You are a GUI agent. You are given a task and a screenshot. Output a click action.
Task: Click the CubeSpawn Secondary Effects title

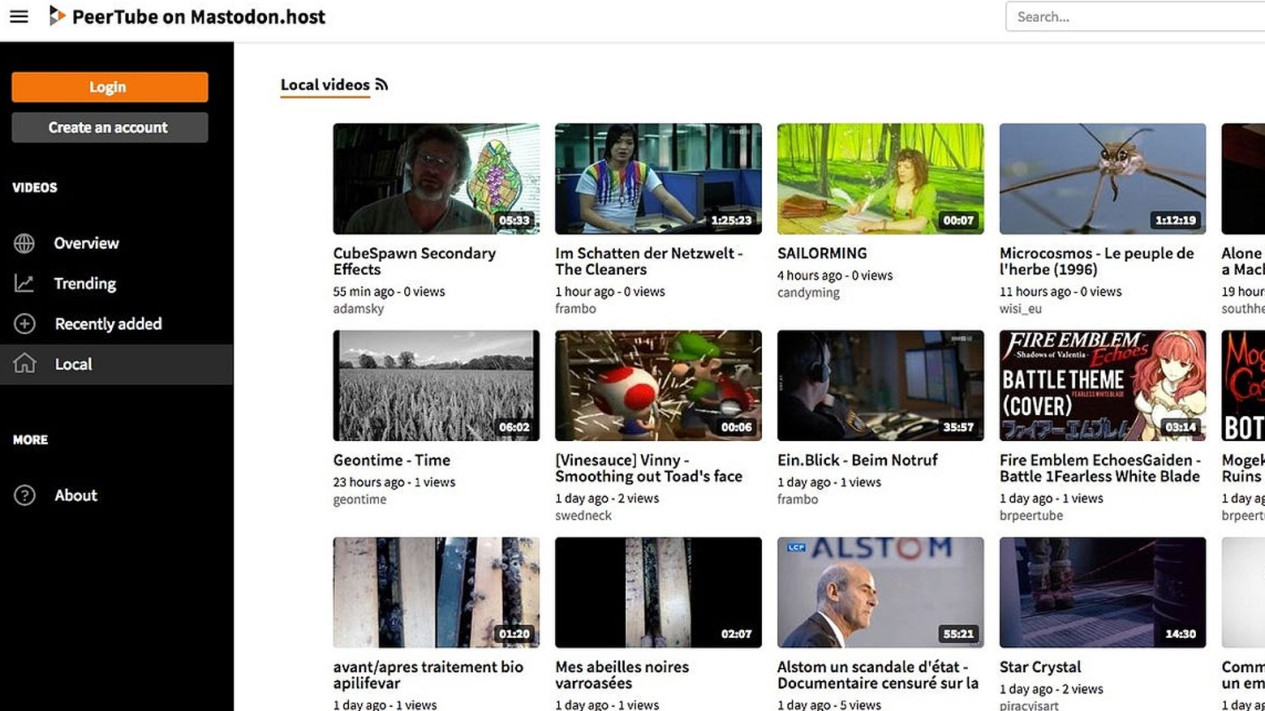414,261
